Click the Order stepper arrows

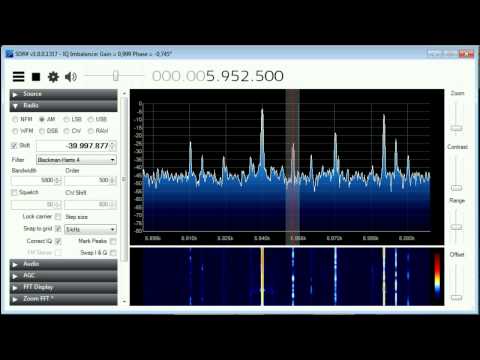pyautogui.click(x=113, y=180)
